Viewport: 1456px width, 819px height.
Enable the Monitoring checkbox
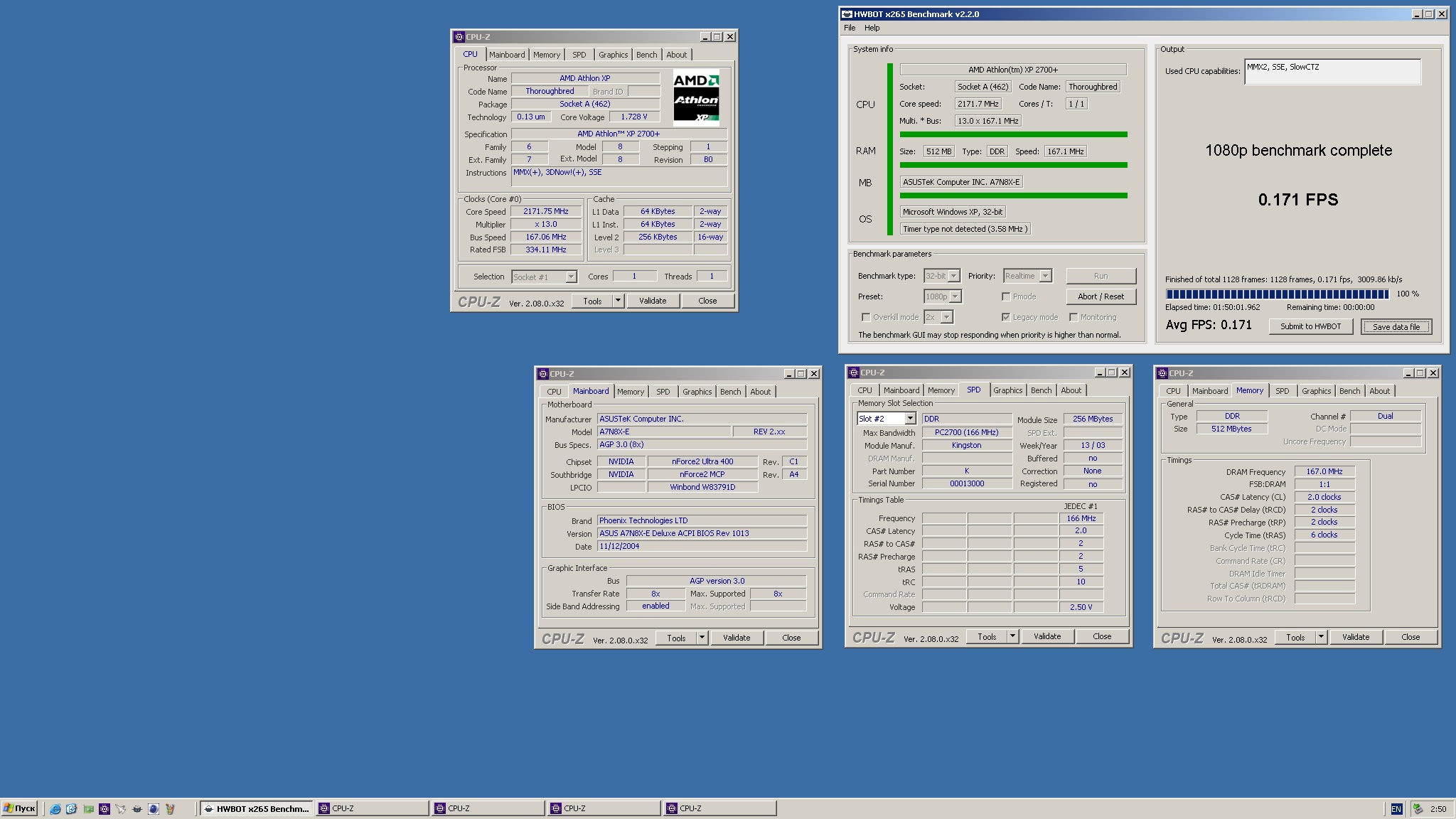coord(1074,317)
